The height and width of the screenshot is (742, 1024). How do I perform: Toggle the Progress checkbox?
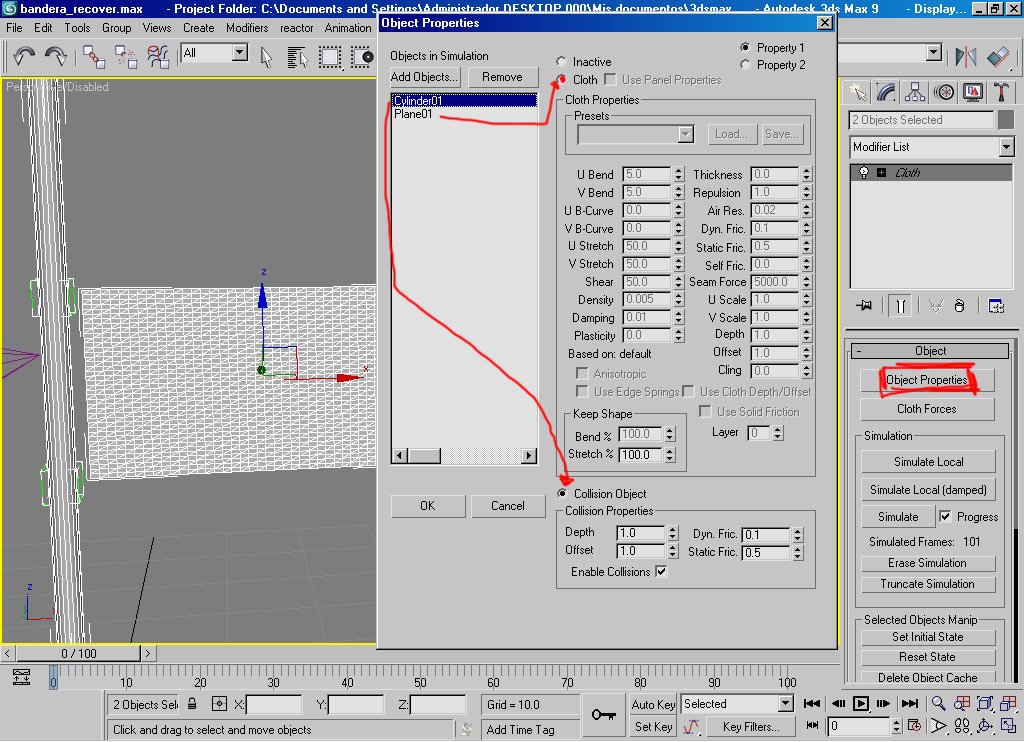tap(945, 516)
